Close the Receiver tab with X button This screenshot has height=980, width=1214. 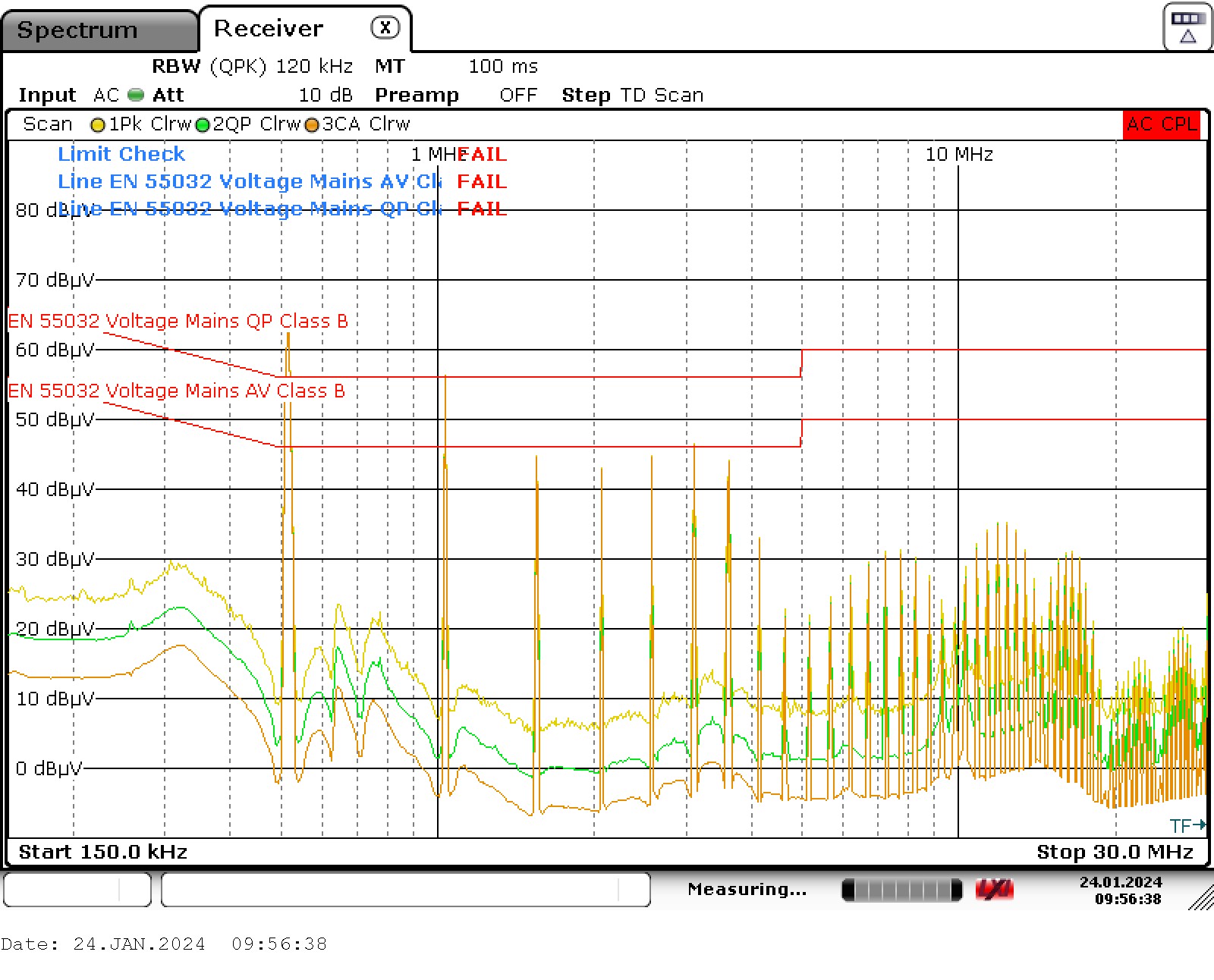click(385, 28)
